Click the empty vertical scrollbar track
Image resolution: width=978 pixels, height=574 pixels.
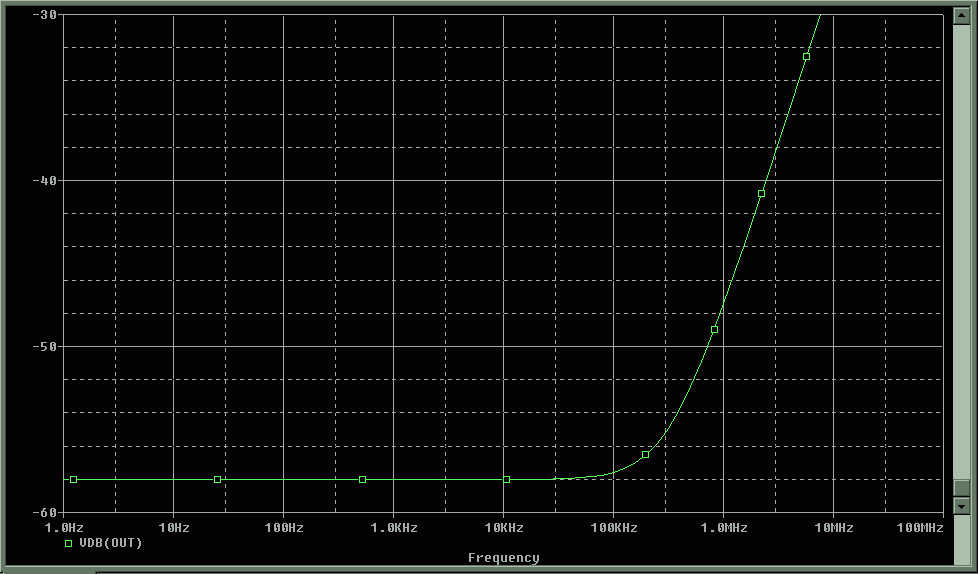pyautogui.click(x=961, y=250)
